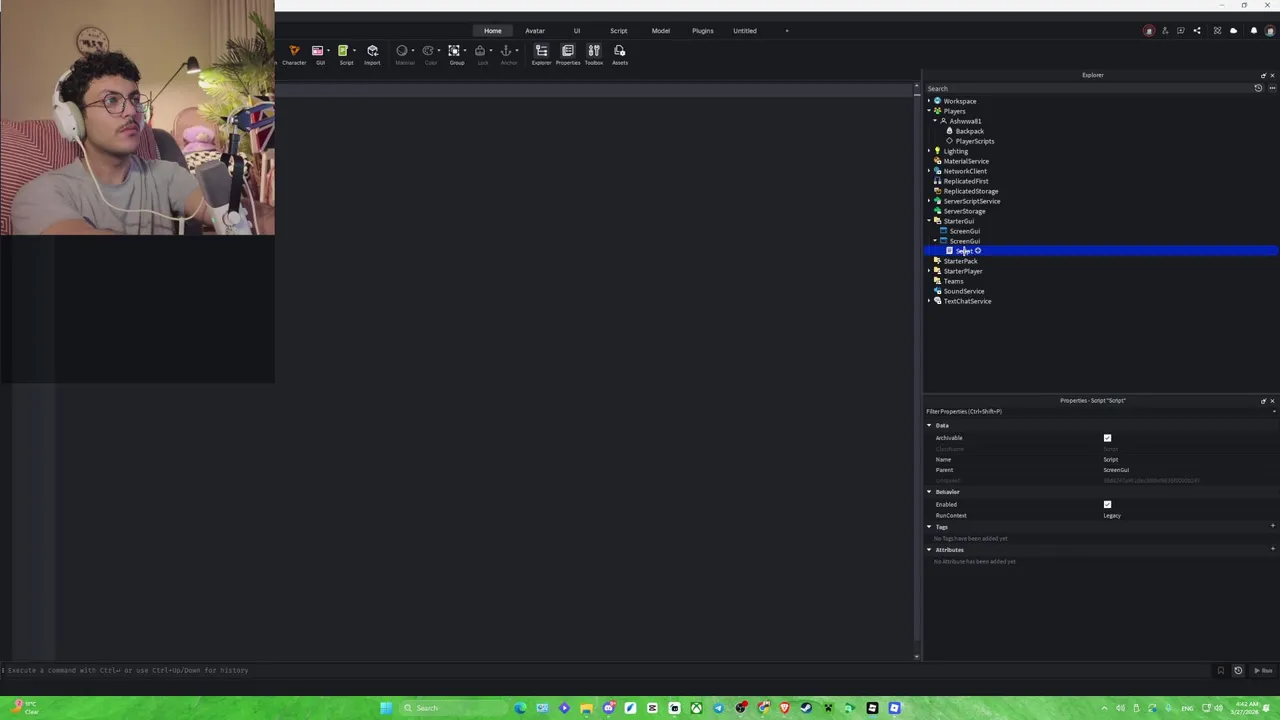The width and height of the screenshot is (1280, 720).
Task: Select Backpack in the Explorer
Action: [969, 131]
